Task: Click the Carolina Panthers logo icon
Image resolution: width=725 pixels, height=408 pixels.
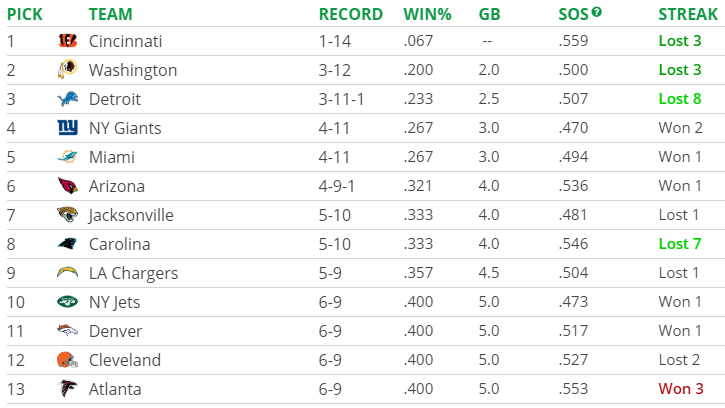Action: tap(68, 244)
